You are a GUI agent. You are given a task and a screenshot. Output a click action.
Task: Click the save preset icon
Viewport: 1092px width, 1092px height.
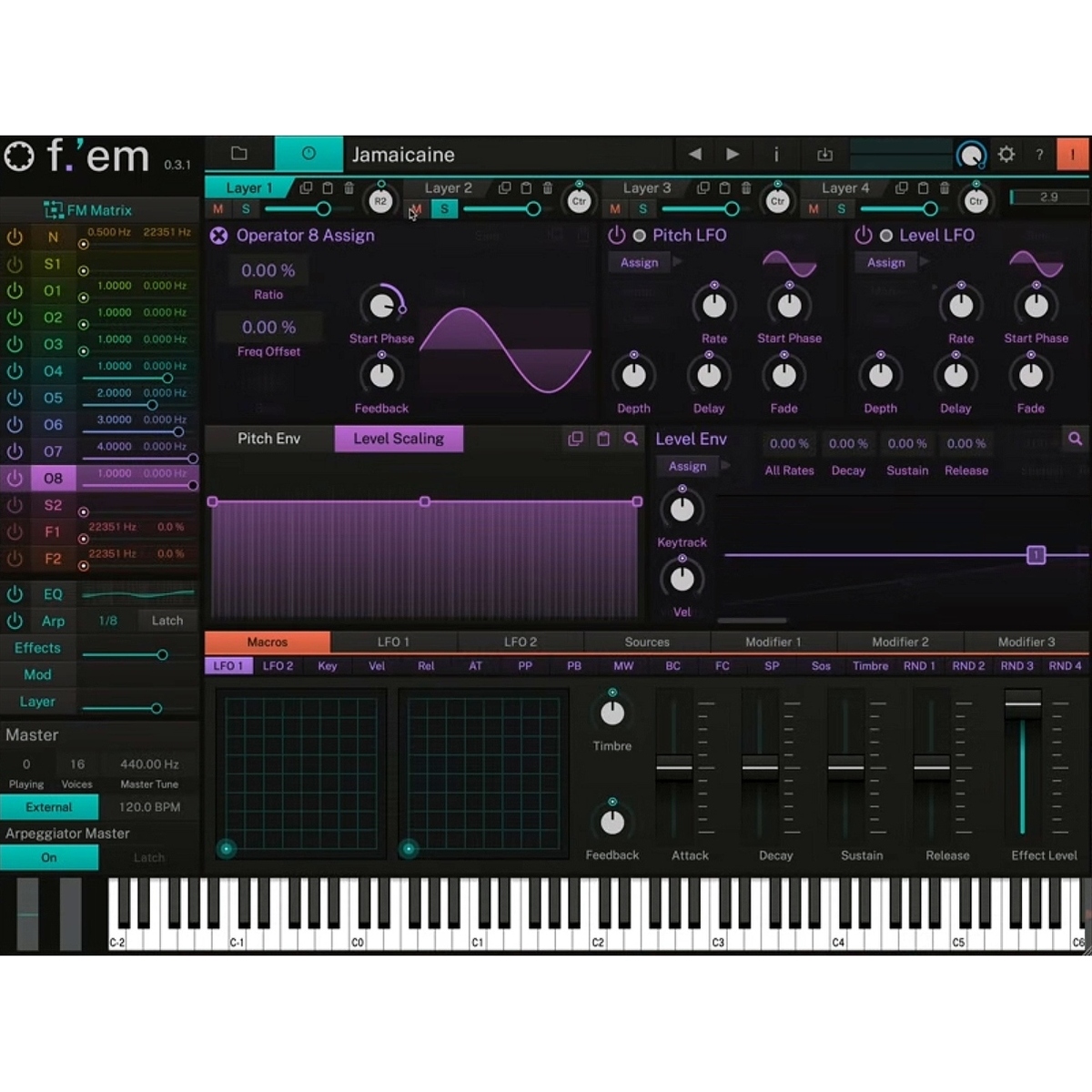824,155
